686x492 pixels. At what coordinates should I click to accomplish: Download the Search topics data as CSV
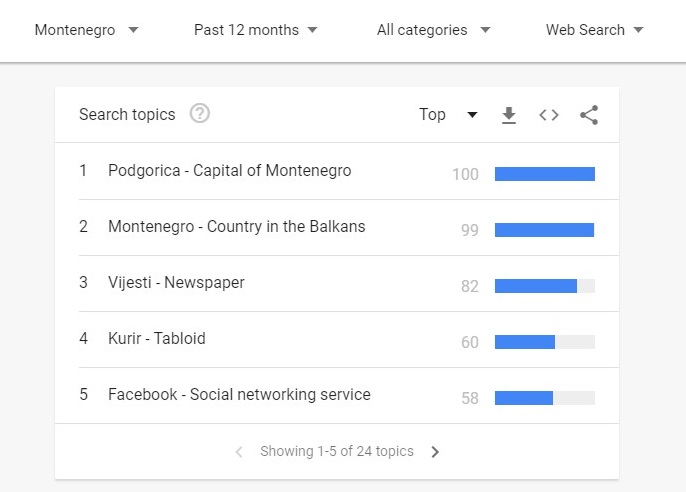509,115
